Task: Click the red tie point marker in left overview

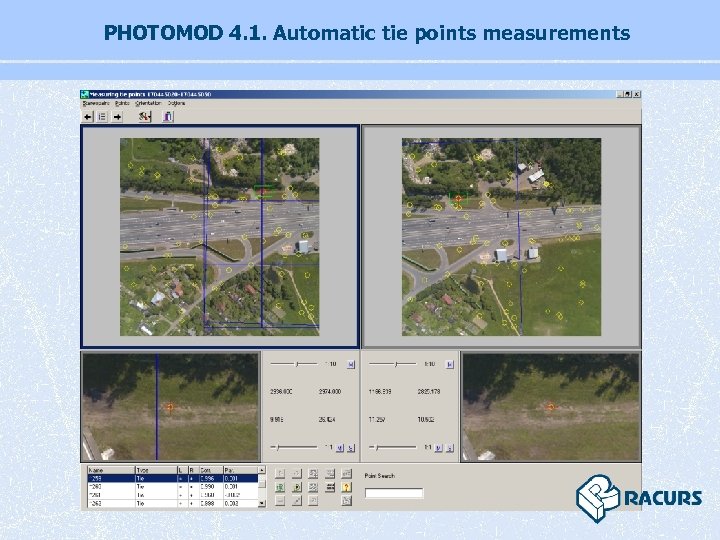Action: click(x=264, y=191)
